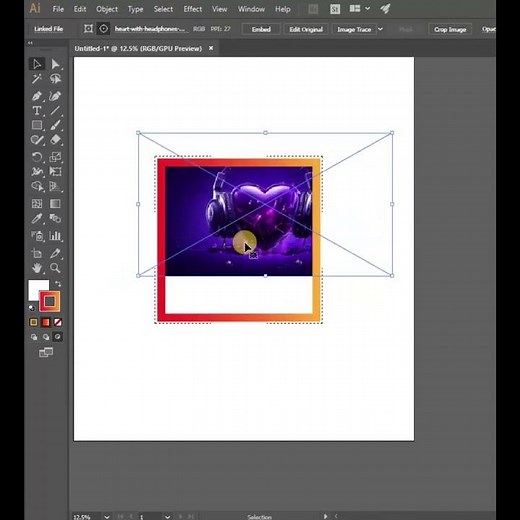Image resolution: width=520 pixels, height=520 pixels.
Task: Select the Paintbrush tool
Action: 55,125
